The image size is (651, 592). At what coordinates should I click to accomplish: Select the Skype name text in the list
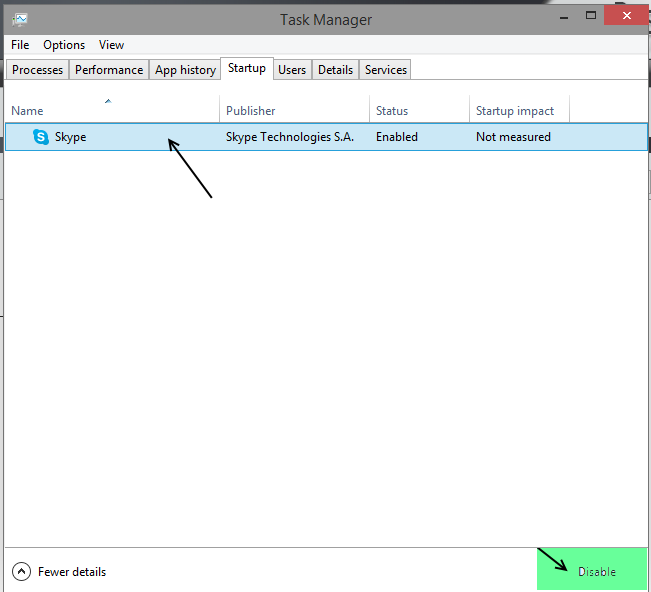click(71, 137)
